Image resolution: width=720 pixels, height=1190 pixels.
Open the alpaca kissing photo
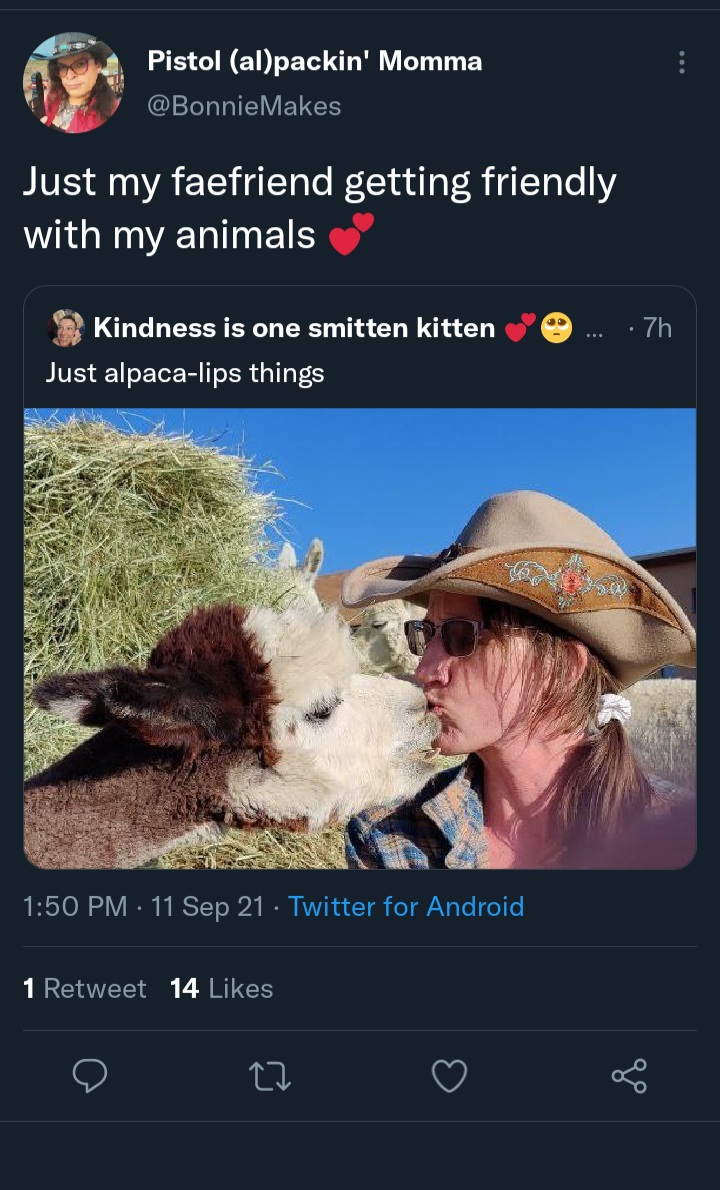[360, 638]
